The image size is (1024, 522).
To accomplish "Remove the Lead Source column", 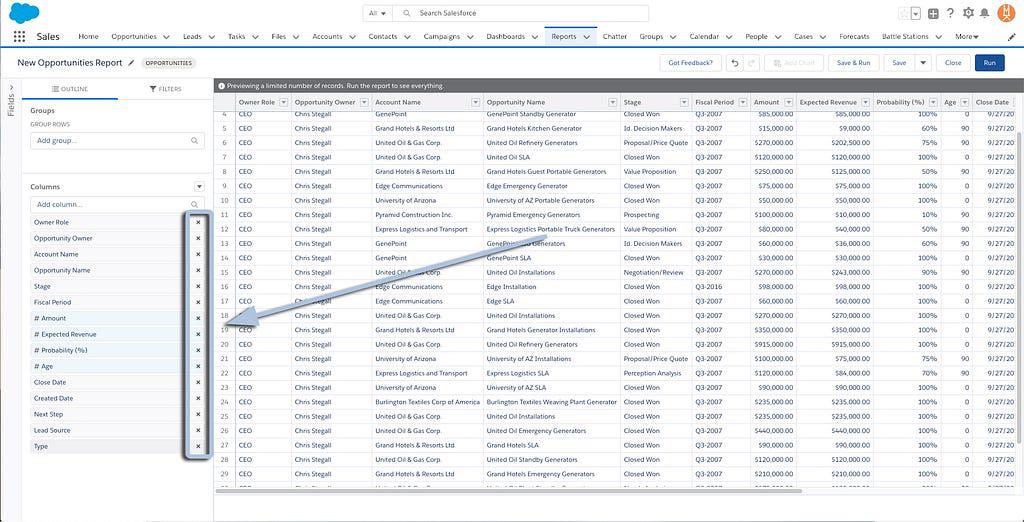I will 198,430.
